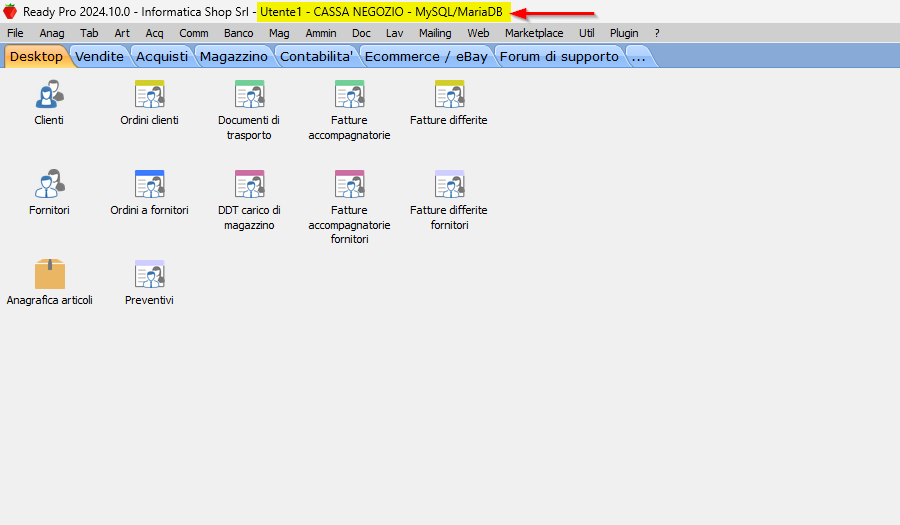
Task: Open the Ammin menu
Action: (321, 33)
